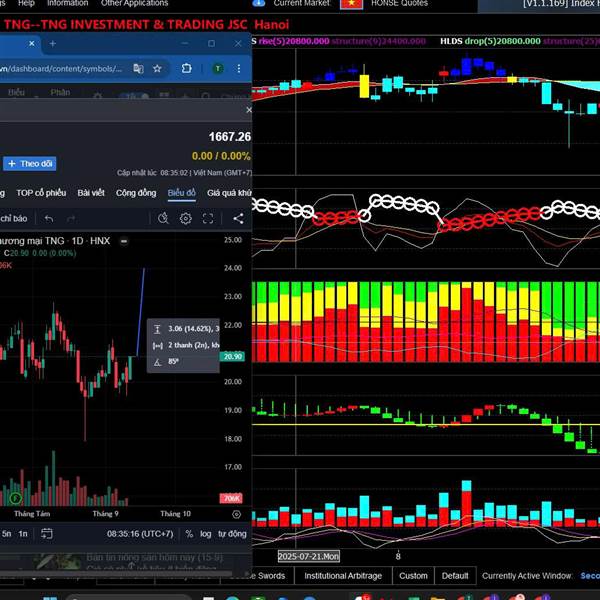Open the browser three-dot menu
600x600 pixels.
coord(239,68)
